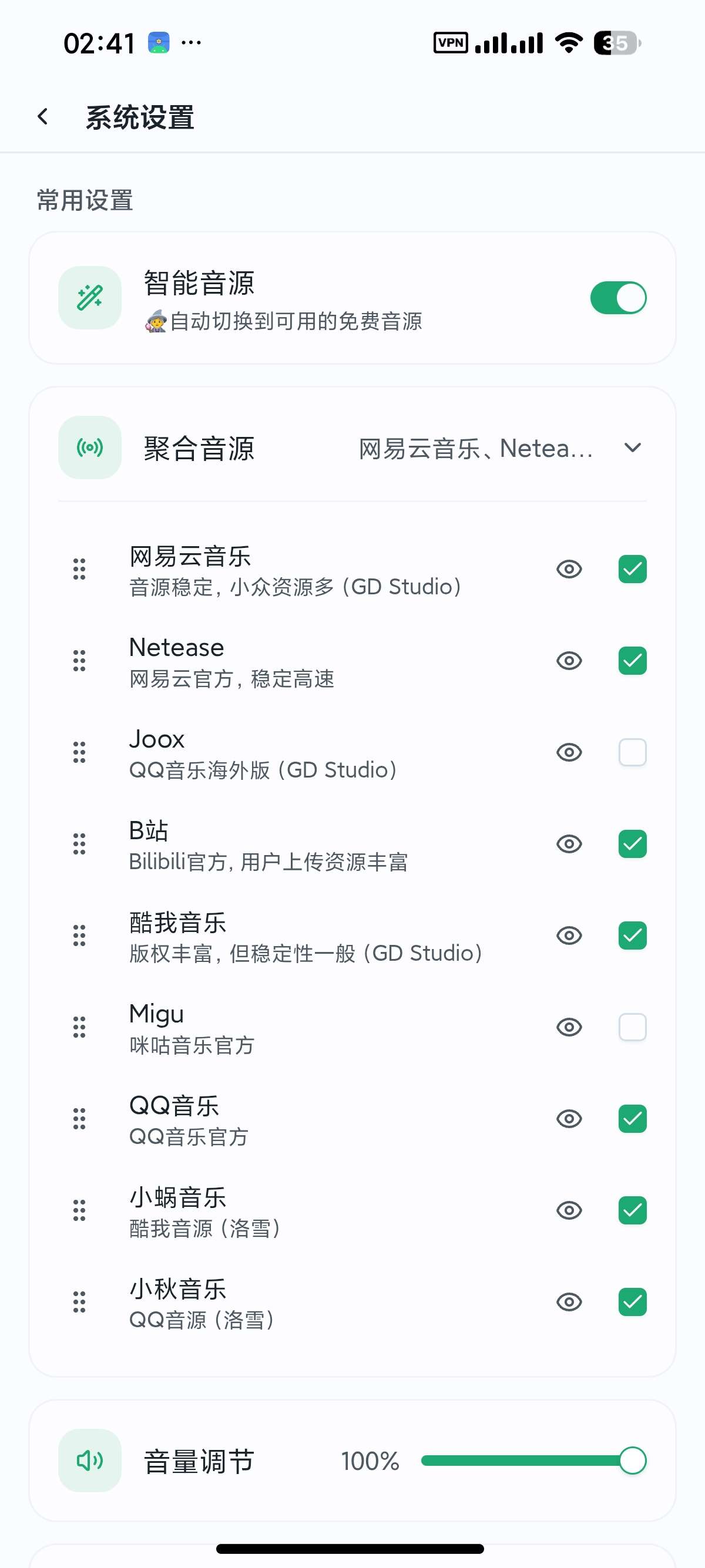The height and width of the screenshot is (1568, 705).
Task: Collapse the 聚合音源 chevron
Action: pos(633,447)
